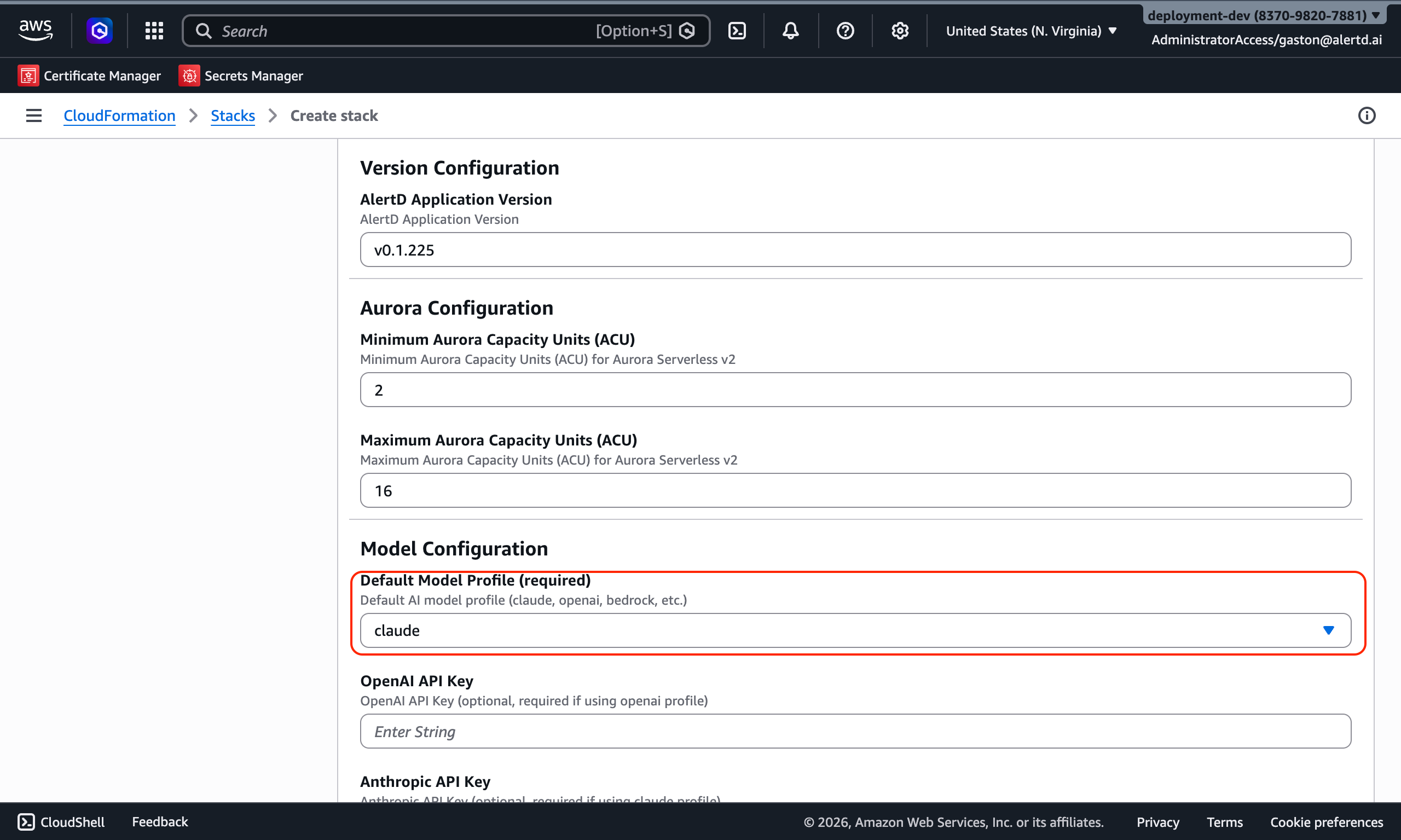Click AdministratorAccess/gaston@alertd.ai account text
The height and width of the screenshot is (840, 1401).
1266,39
